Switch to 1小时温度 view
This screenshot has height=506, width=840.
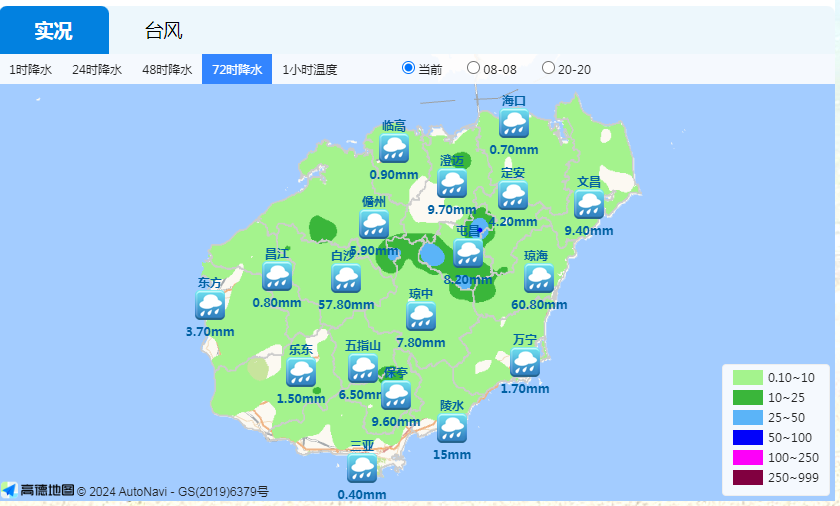click(x=310, y=70)
